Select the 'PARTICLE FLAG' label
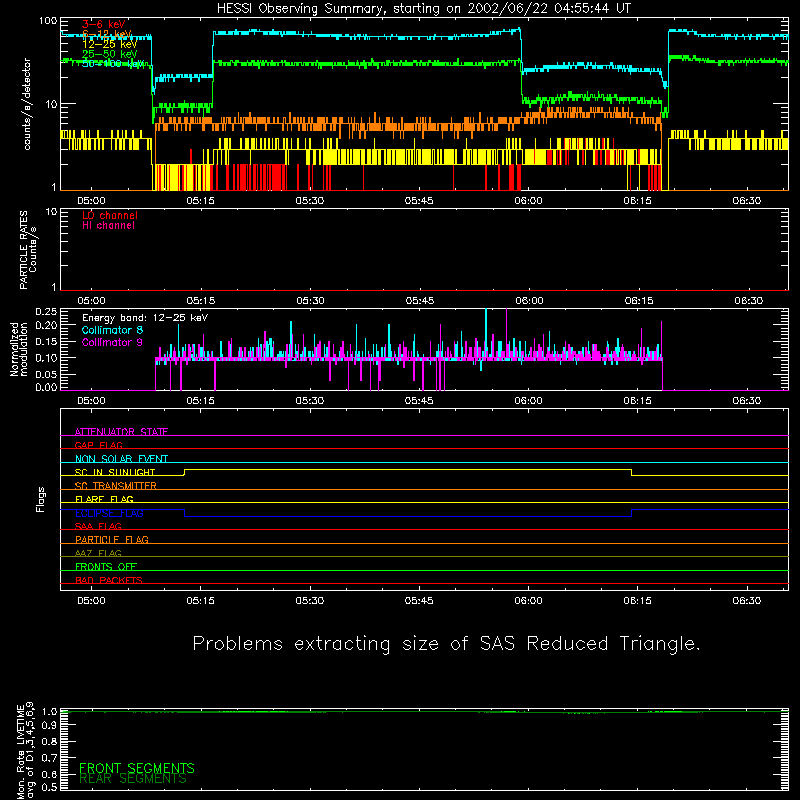The width and height of the screenshot is (800, 800). [x=112, y=539]
